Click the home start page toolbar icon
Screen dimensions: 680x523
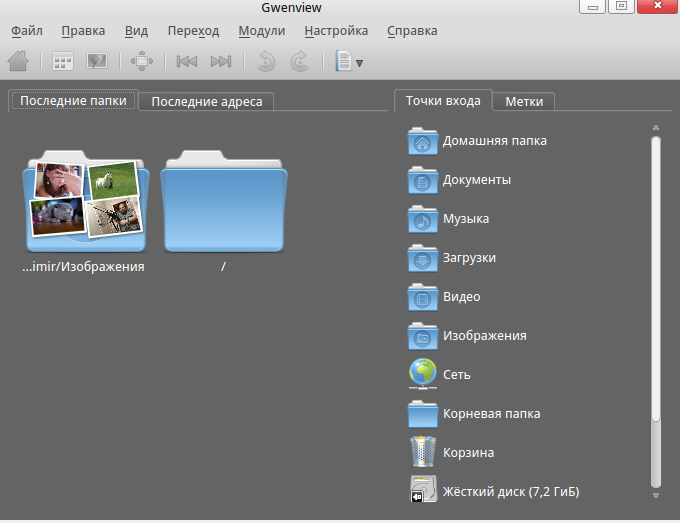18,61
